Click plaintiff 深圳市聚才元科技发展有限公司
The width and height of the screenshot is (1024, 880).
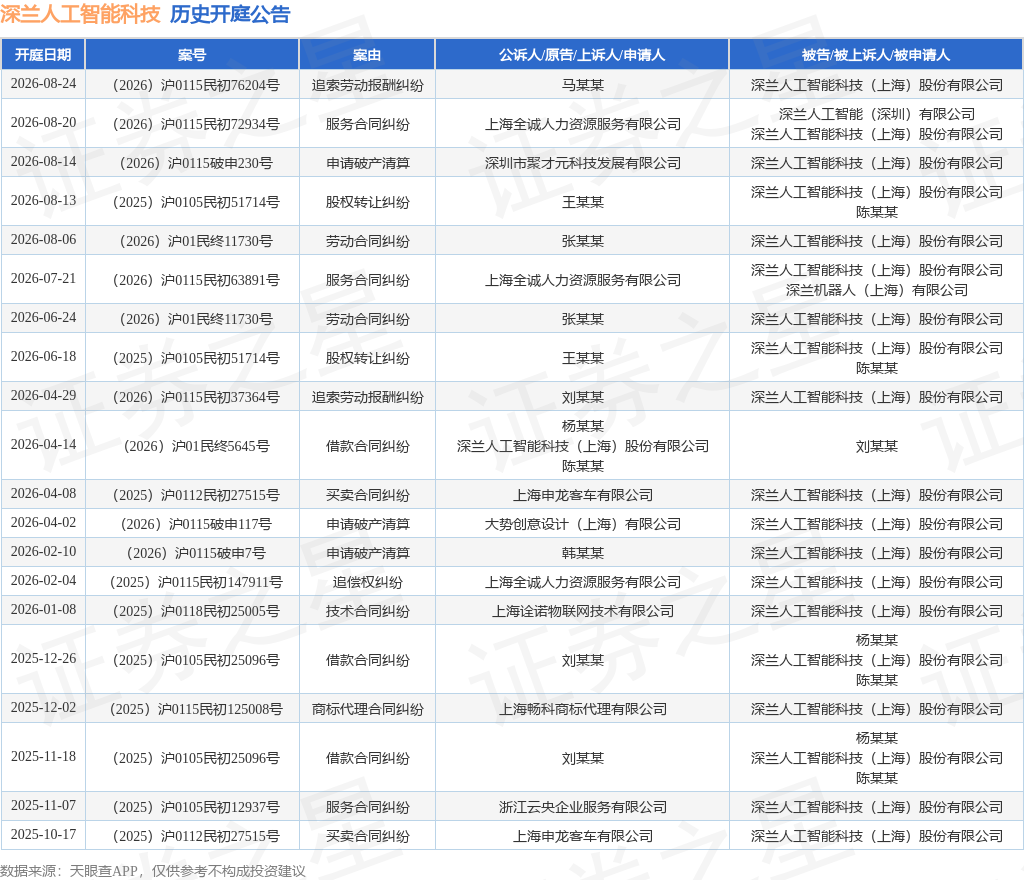click(x=583, y=163)
